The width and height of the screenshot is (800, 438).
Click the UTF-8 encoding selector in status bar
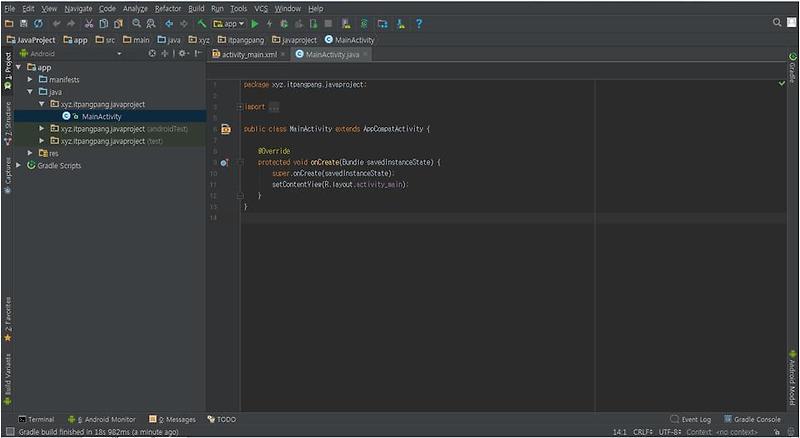(x=670, y=432)
